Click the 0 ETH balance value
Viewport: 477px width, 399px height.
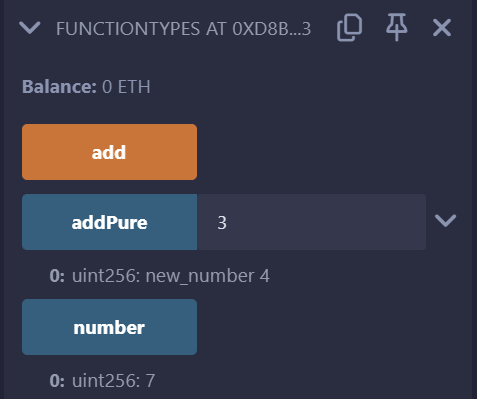click(126, 87)
